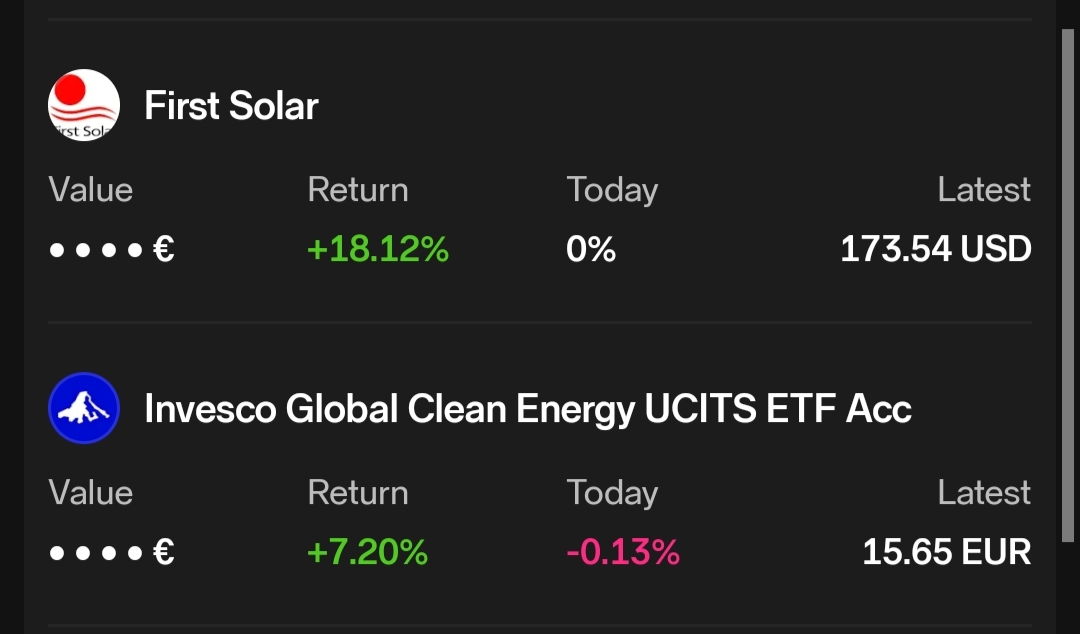
Task: Open Invesco Global Clean Energy UCITS ETF Acc
Action: click(528, 409)
